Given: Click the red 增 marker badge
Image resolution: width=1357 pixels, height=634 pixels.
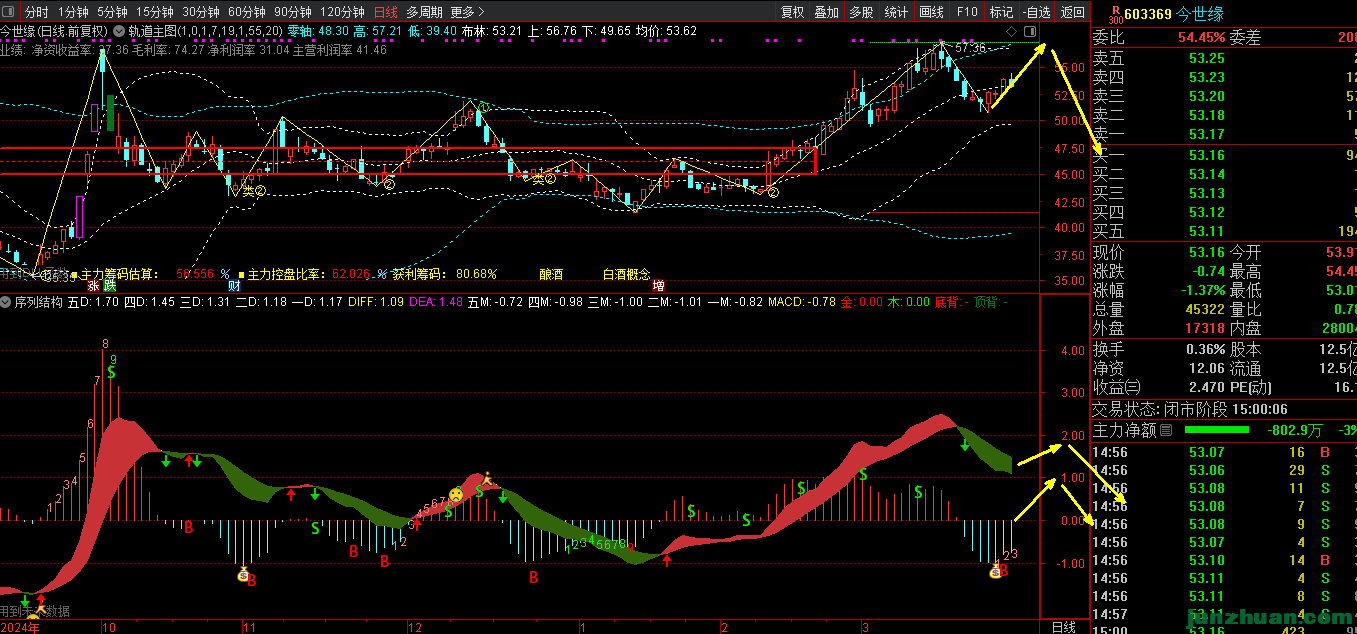Looking at the screenshot, I should click(659, 285).
